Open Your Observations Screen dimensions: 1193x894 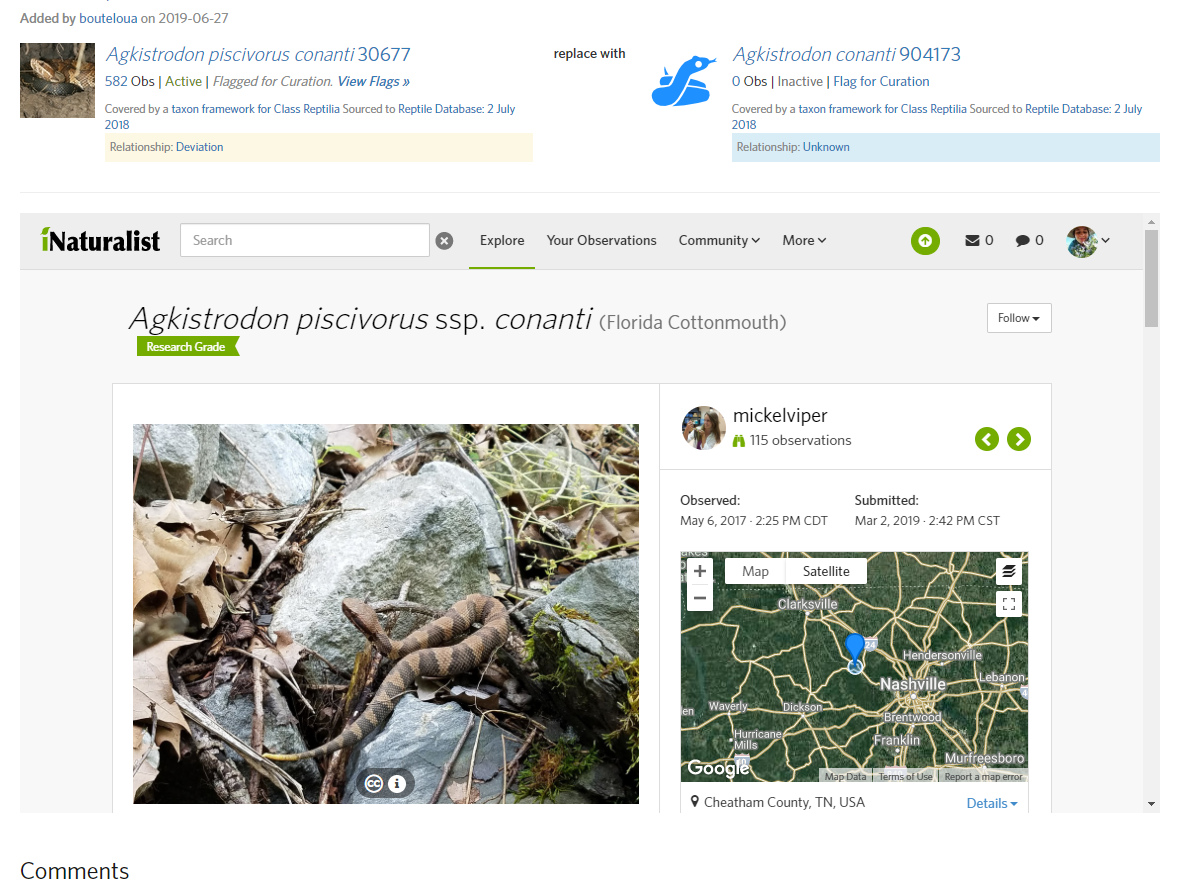click(x=601, y=240)
